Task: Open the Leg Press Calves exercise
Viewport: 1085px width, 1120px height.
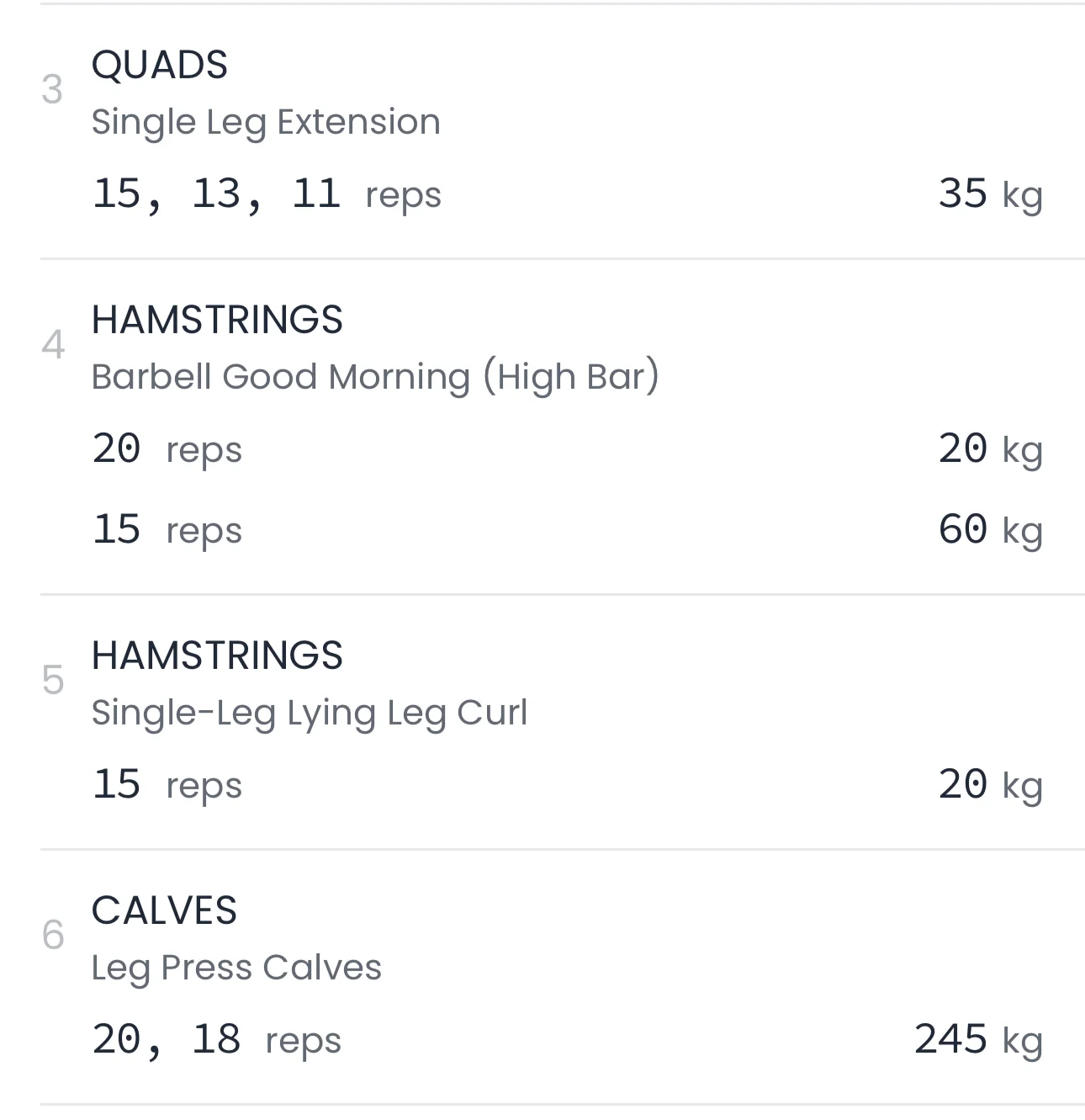Action: pyautogui.click(x=236, y=968)
